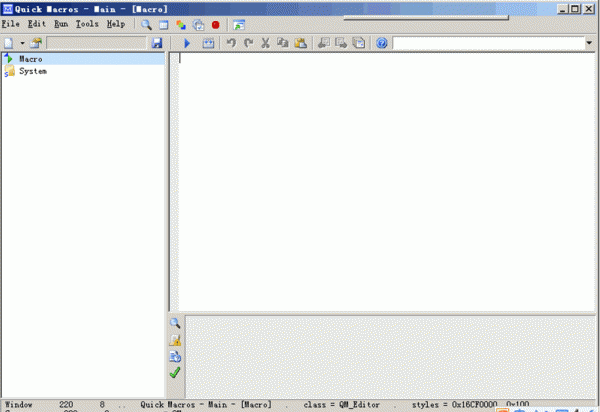Screen dimensions: 600x412
Task: Click the 'class = QM_Editor' status bar text
Action: (x=341, y=404)
